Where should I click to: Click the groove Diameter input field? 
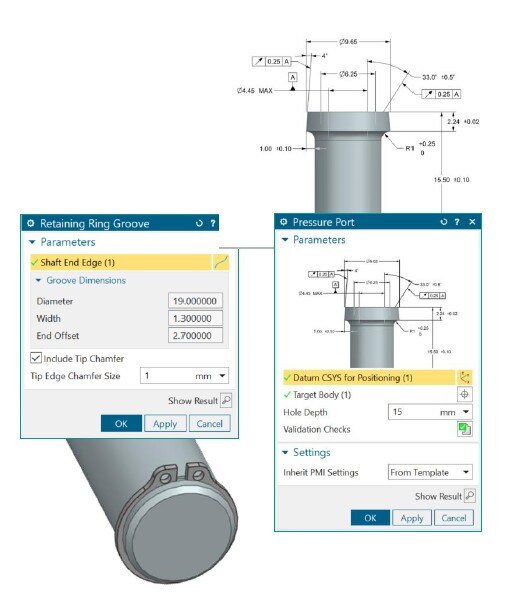pyautogui.click(x=195, y=301)
